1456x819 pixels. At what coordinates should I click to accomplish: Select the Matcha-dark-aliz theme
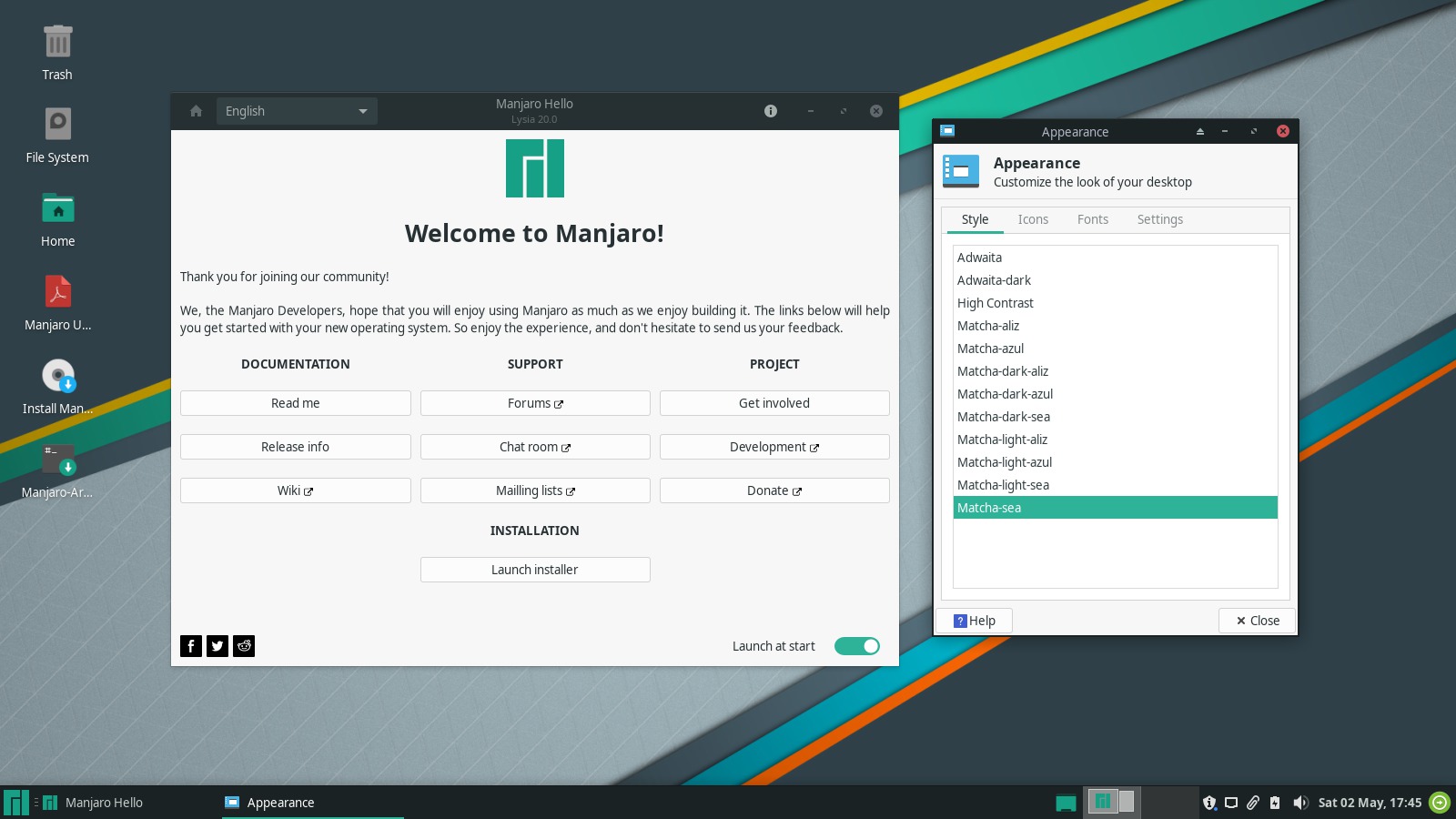point(1116,371)
